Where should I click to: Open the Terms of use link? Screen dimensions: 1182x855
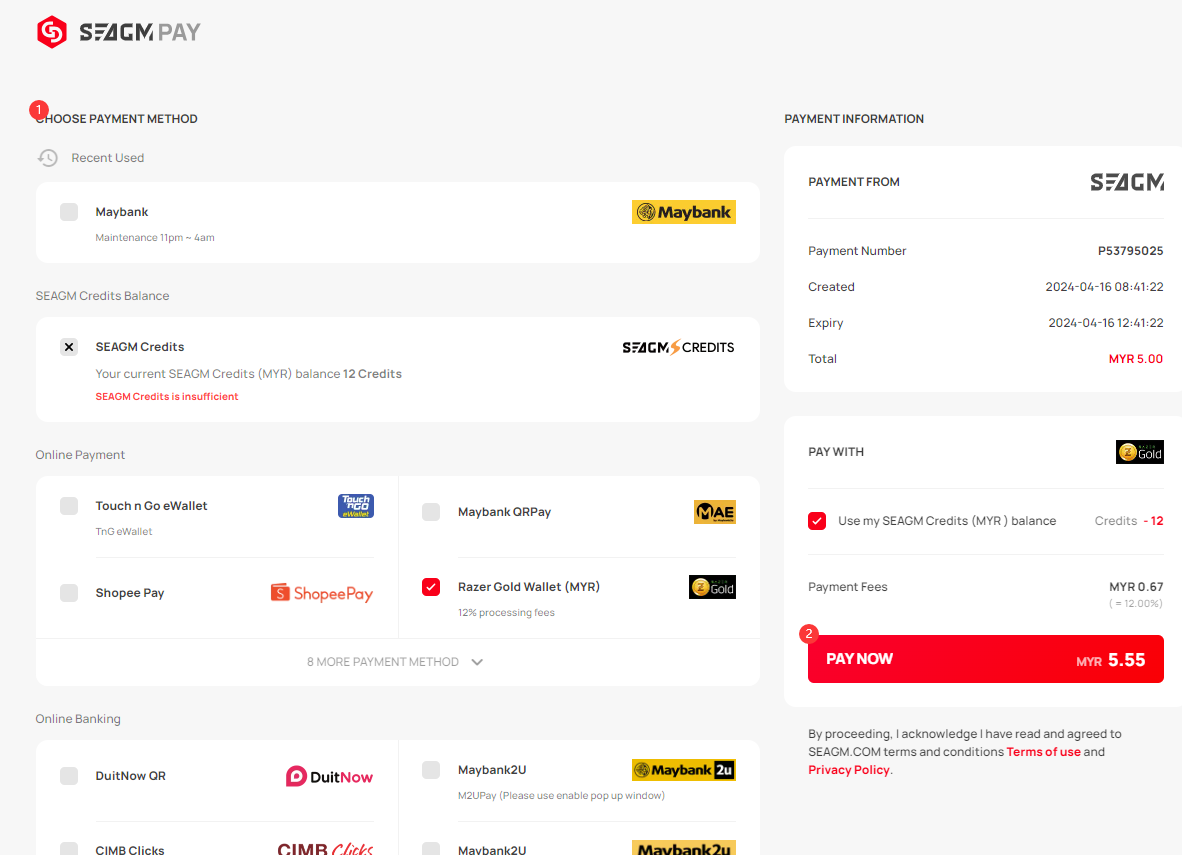tap(1043, 752)
